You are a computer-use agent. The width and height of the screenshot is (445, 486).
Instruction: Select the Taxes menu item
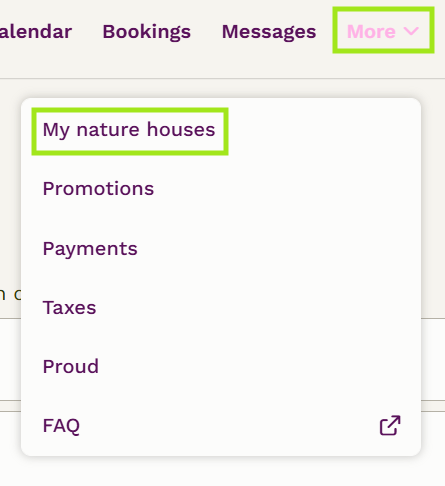69,307
